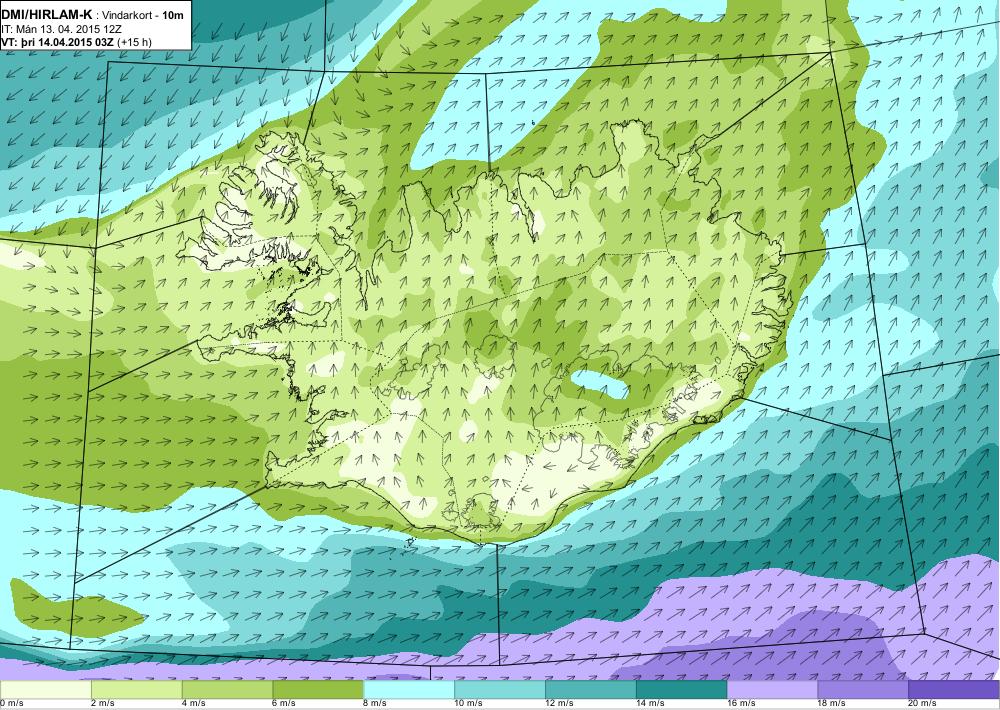Viewport: 1000px width, 710px height.
Task: Click the teal 12–14 m/s legend swatch
Action: [x=591, y=690]
